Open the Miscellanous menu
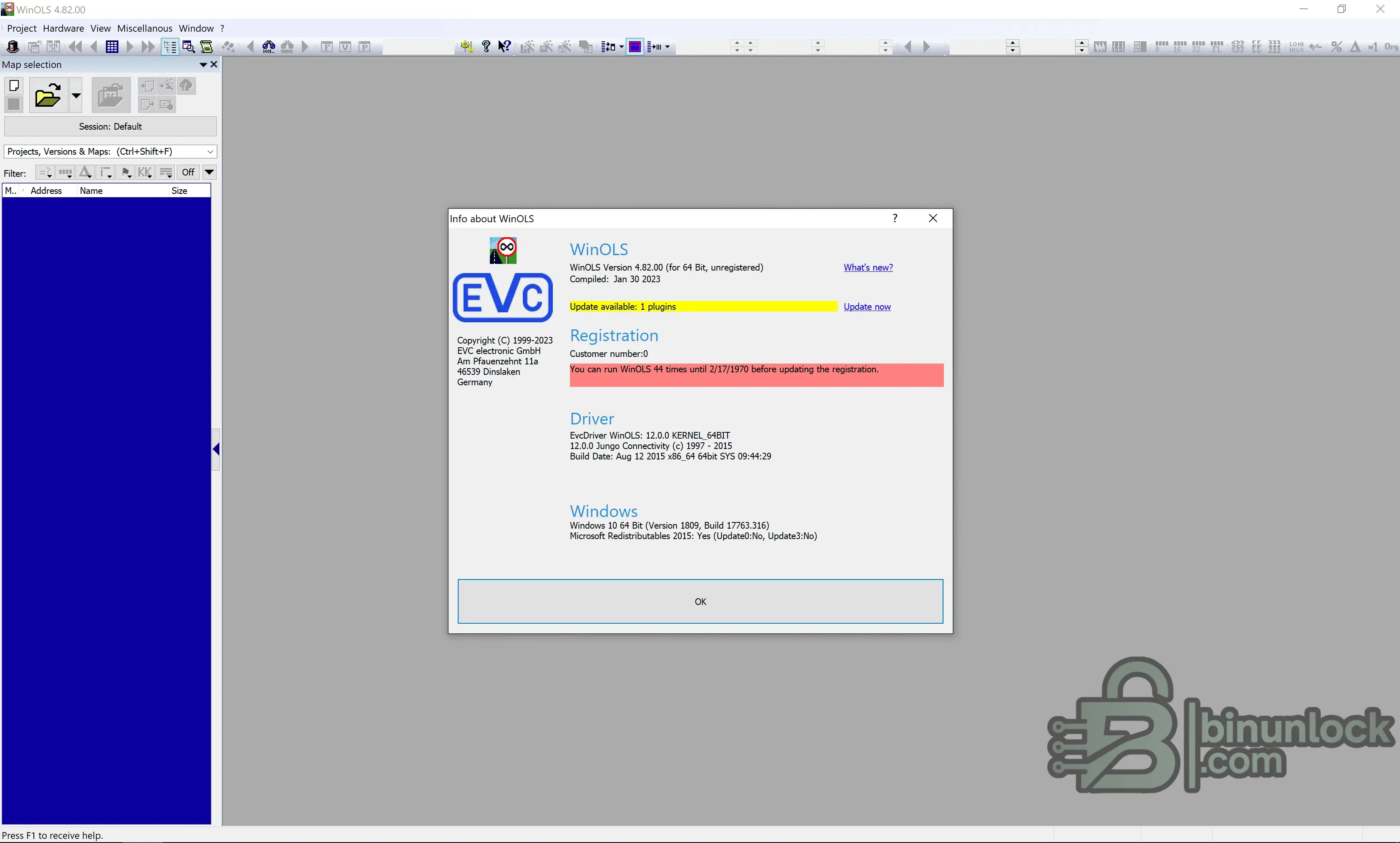This screenshot has width=1400, height=843. point(145,28)
